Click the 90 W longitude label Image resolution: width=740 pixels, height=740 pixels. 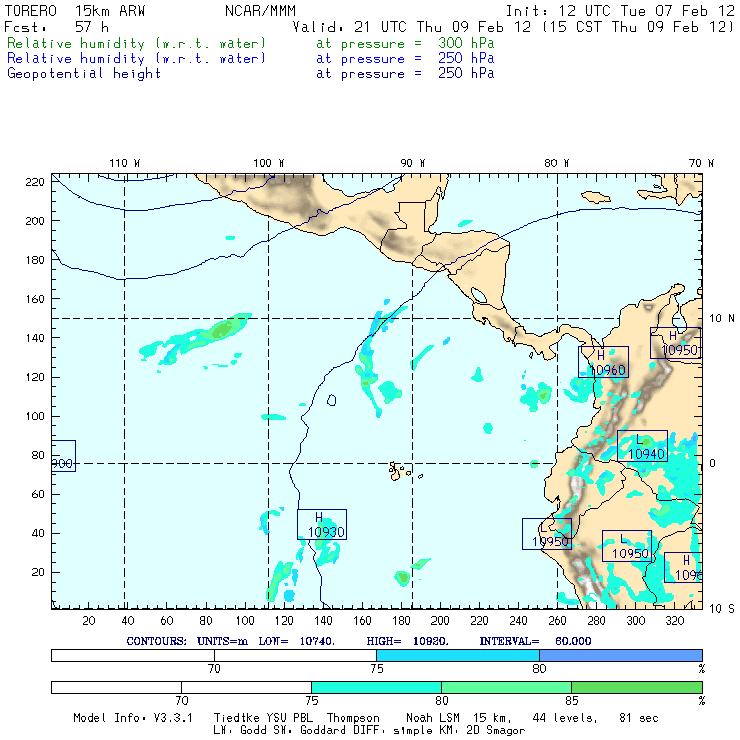tap(412, 162)
